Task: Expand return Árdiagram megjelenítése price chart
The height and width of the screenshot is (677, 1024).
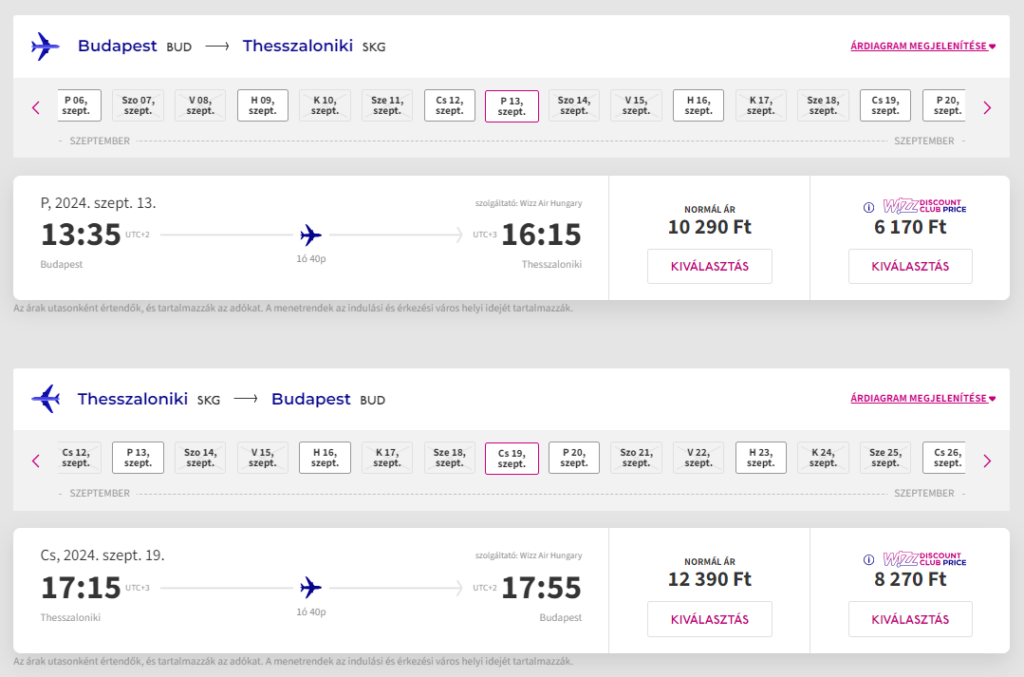Action: click(x=923, y=398)
